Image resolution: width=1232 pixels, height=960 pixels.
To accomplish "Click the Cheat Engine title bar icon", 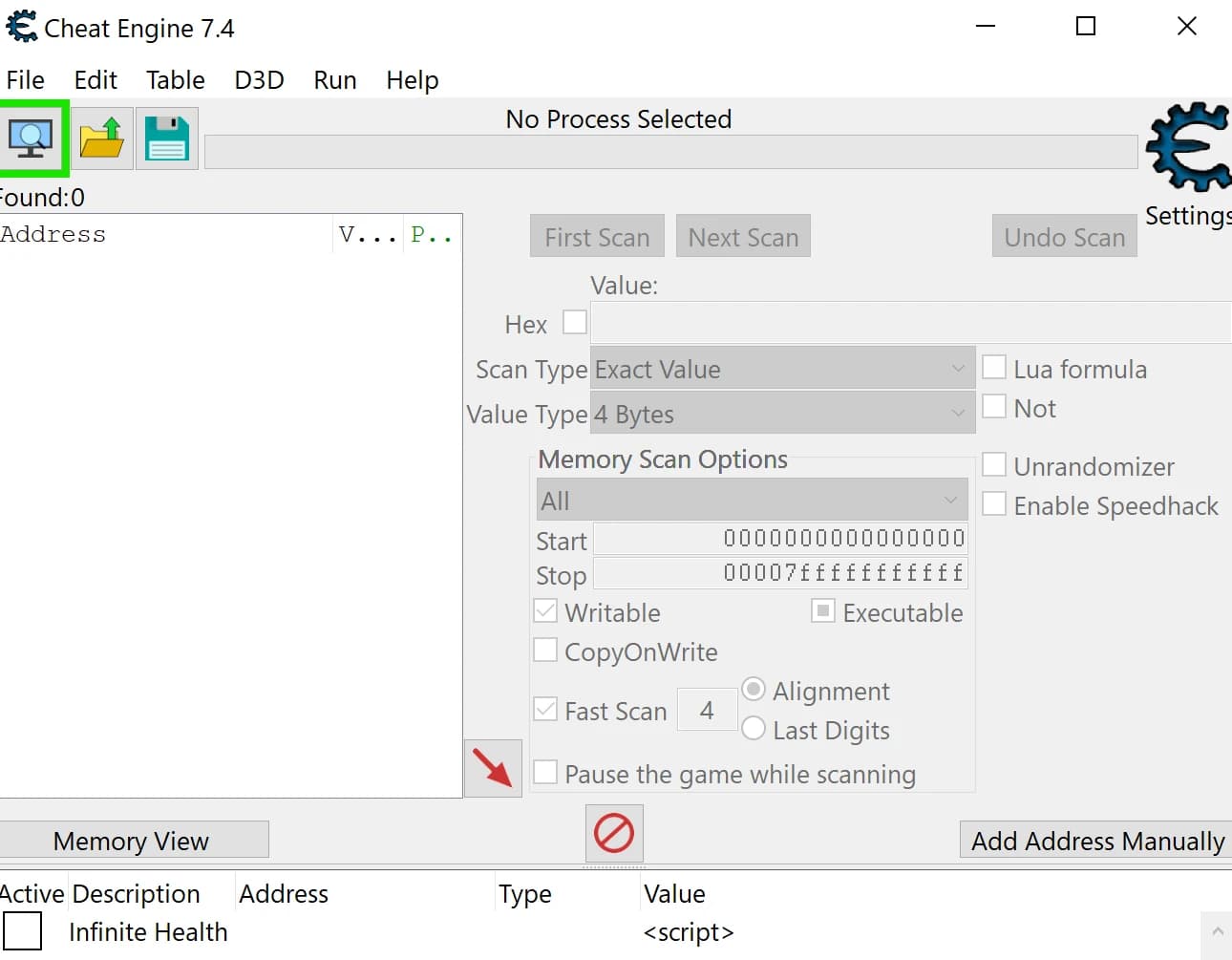I will pos(22,27).
